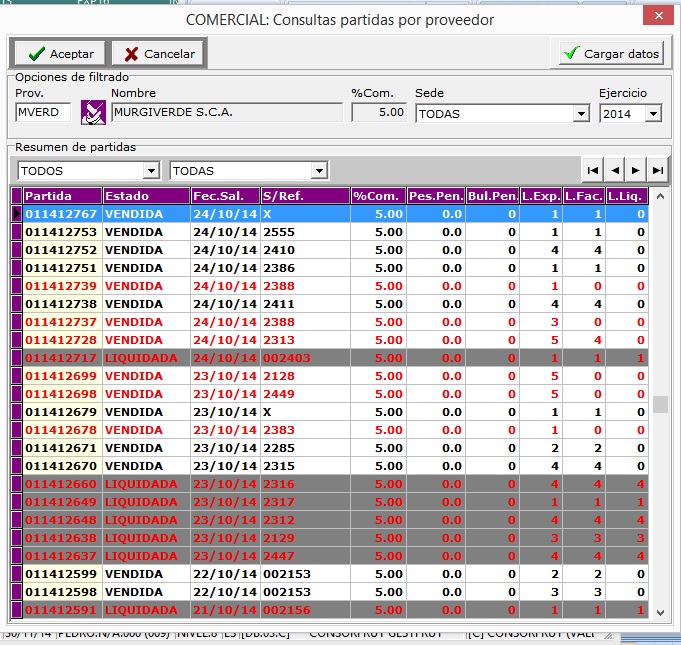Image resolution: width=681 pixels, height=645 pixels.
Task: Focus the Prov. input field containing MVERD
Action: coord(43,113)
